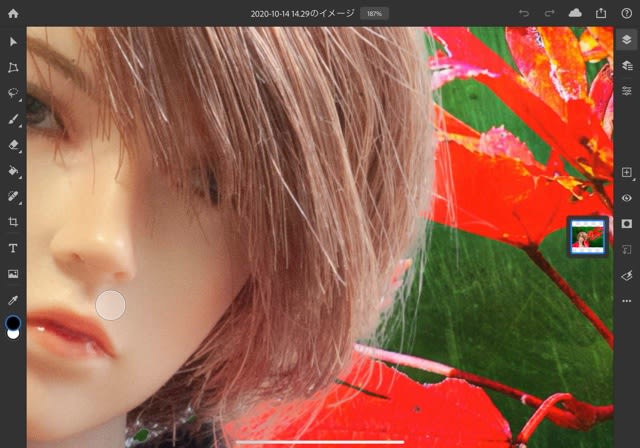
Task: Open the Share/Export menu
Action: [601, 13]
